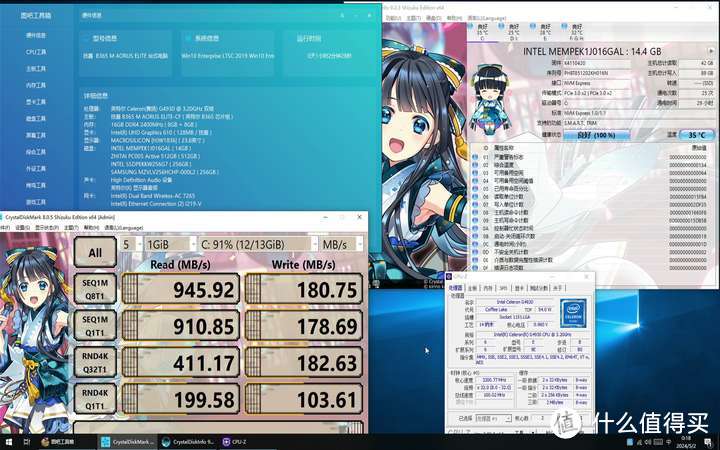Screen dimensions: 720x450
Task: Open the 1GiB test size dropdown
Action: click(x=168, y=243)
